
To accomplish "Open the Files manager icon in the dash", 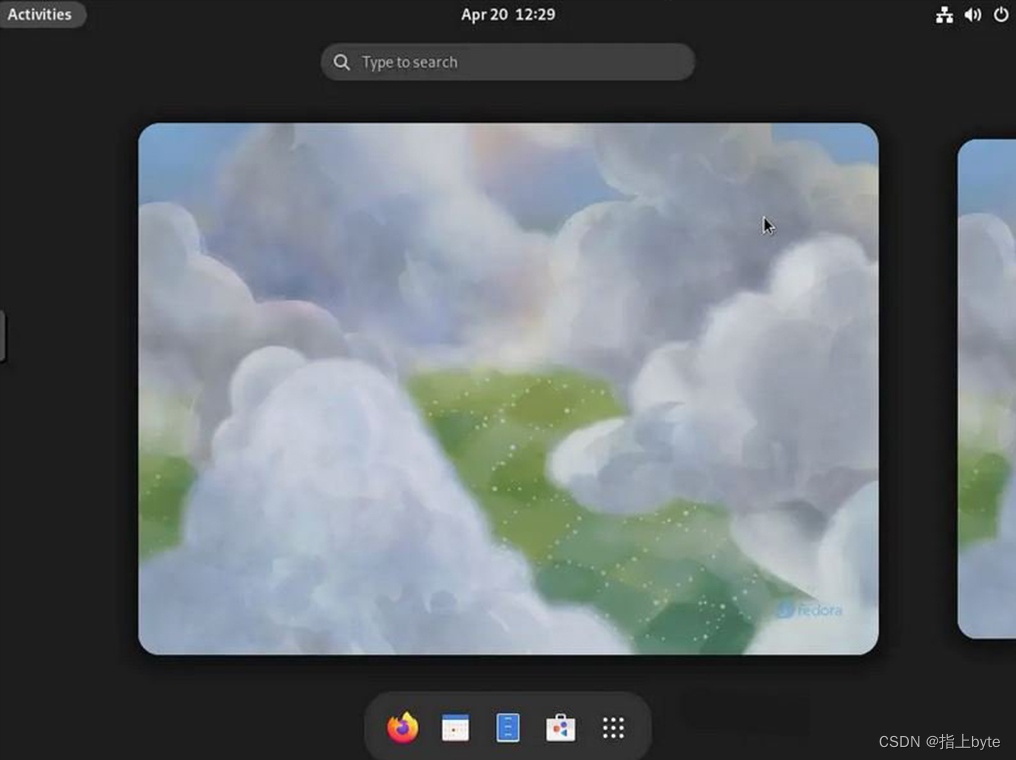I will tap(507, 728).
